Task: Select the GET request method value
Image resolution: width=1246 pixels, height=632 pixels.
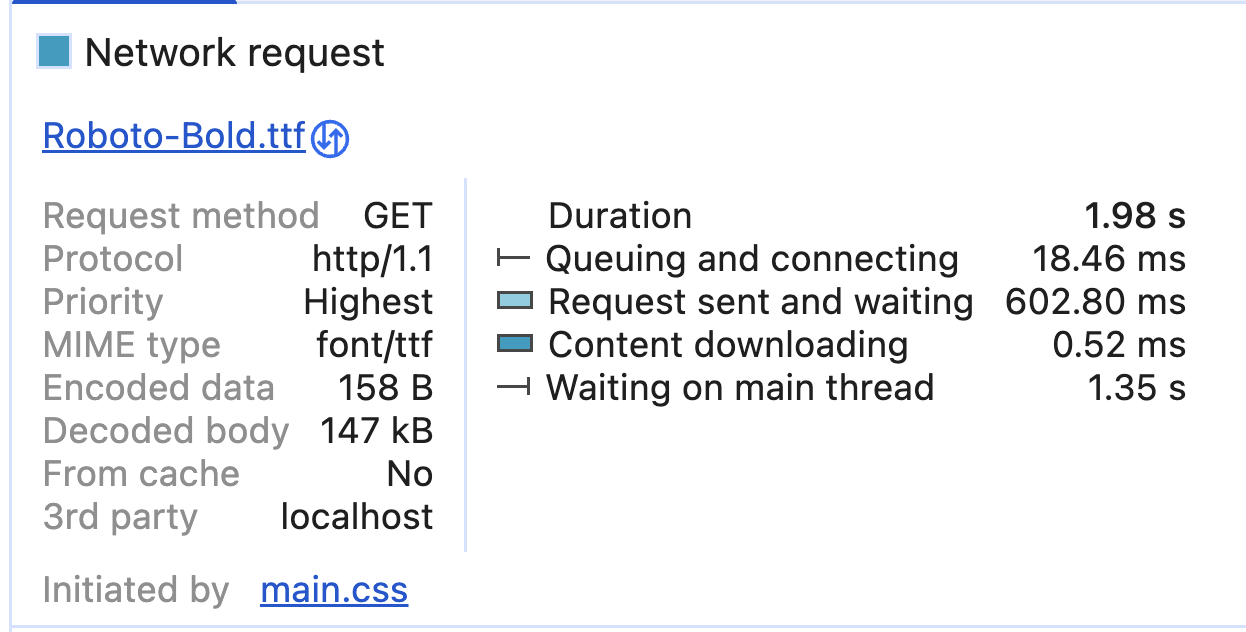Action: [x=397, y=216]
